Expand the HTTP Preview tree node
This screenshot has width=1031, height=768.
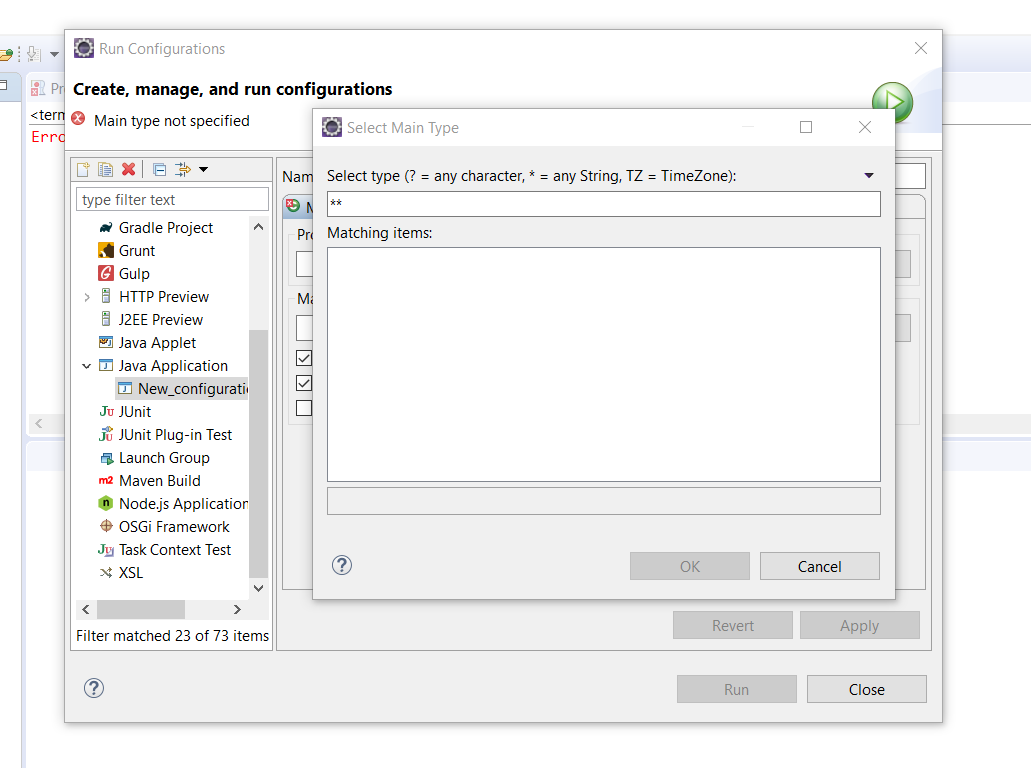click(87, 297)
